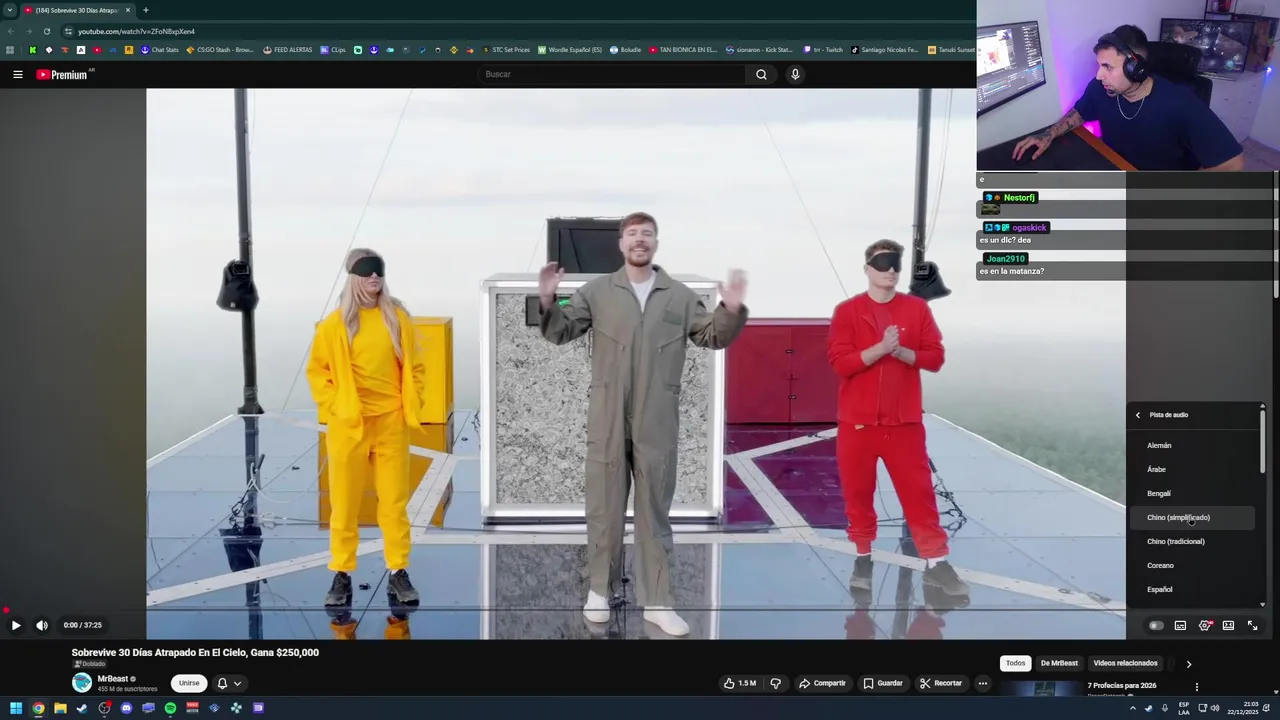The height and width of the screenshot is (720, 1280).
Task: Click the Joan2910 username in chat
Action: [1005, 259]
